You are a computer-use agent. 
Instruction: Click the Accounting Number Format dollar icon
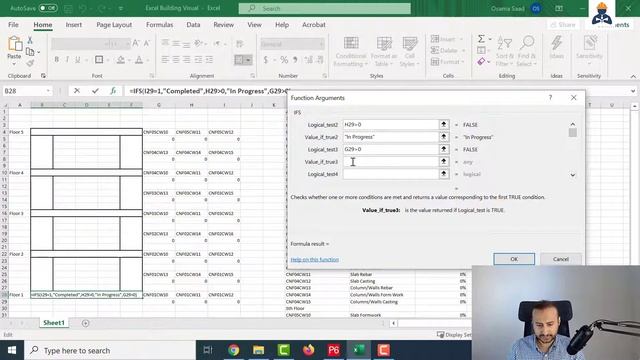point(266,60)
